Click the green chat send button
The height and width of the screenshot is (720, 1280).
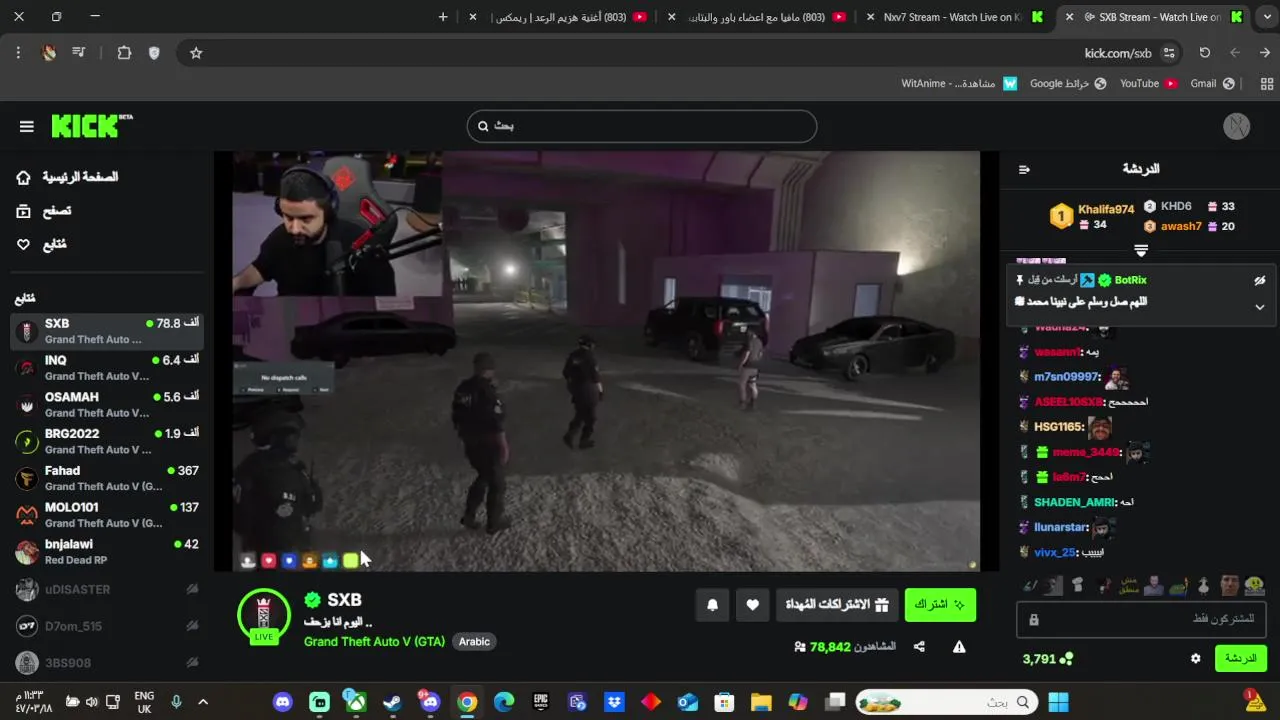click(1241, 659)
